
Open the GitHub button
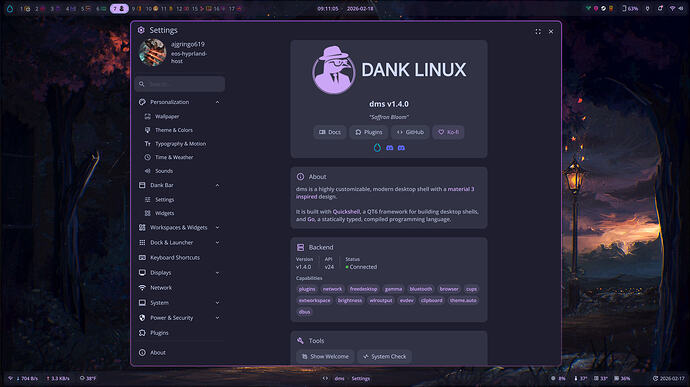(x=410, y=132)
